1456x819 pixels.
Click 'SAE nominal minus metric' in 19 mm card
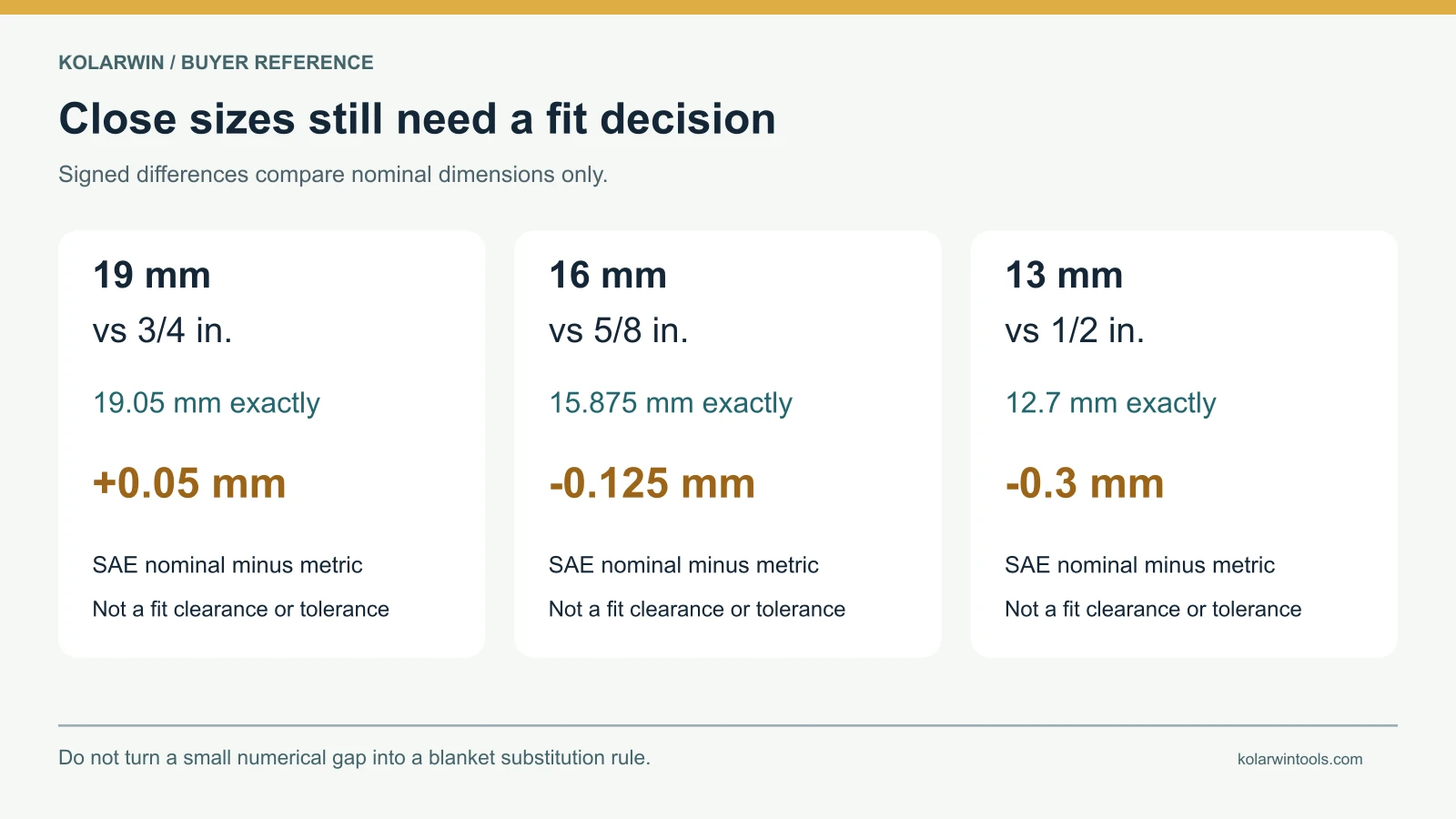(x=227, y=565)
